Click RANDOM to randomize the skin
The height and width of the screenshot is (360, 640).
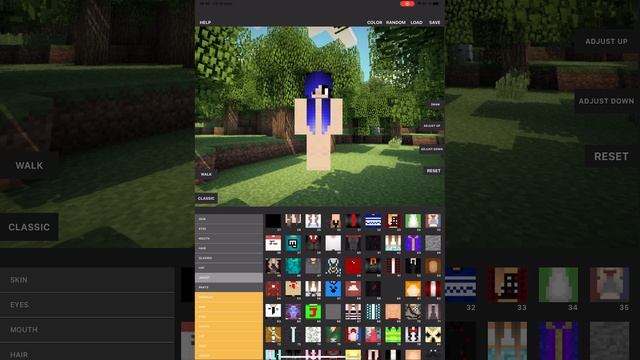(x=396, y=22)
